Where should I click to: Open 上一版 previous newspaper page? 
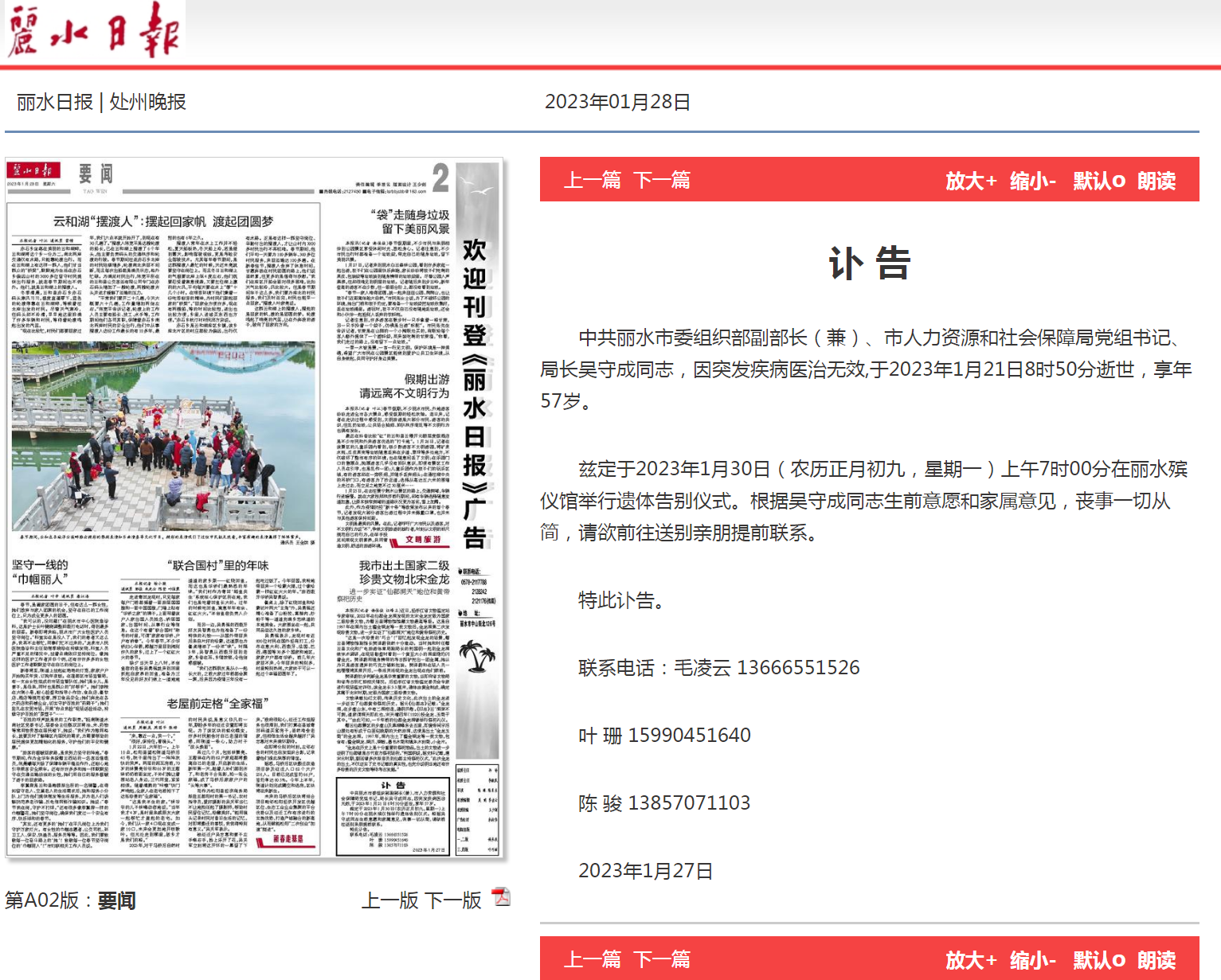(x=390, y=899)
